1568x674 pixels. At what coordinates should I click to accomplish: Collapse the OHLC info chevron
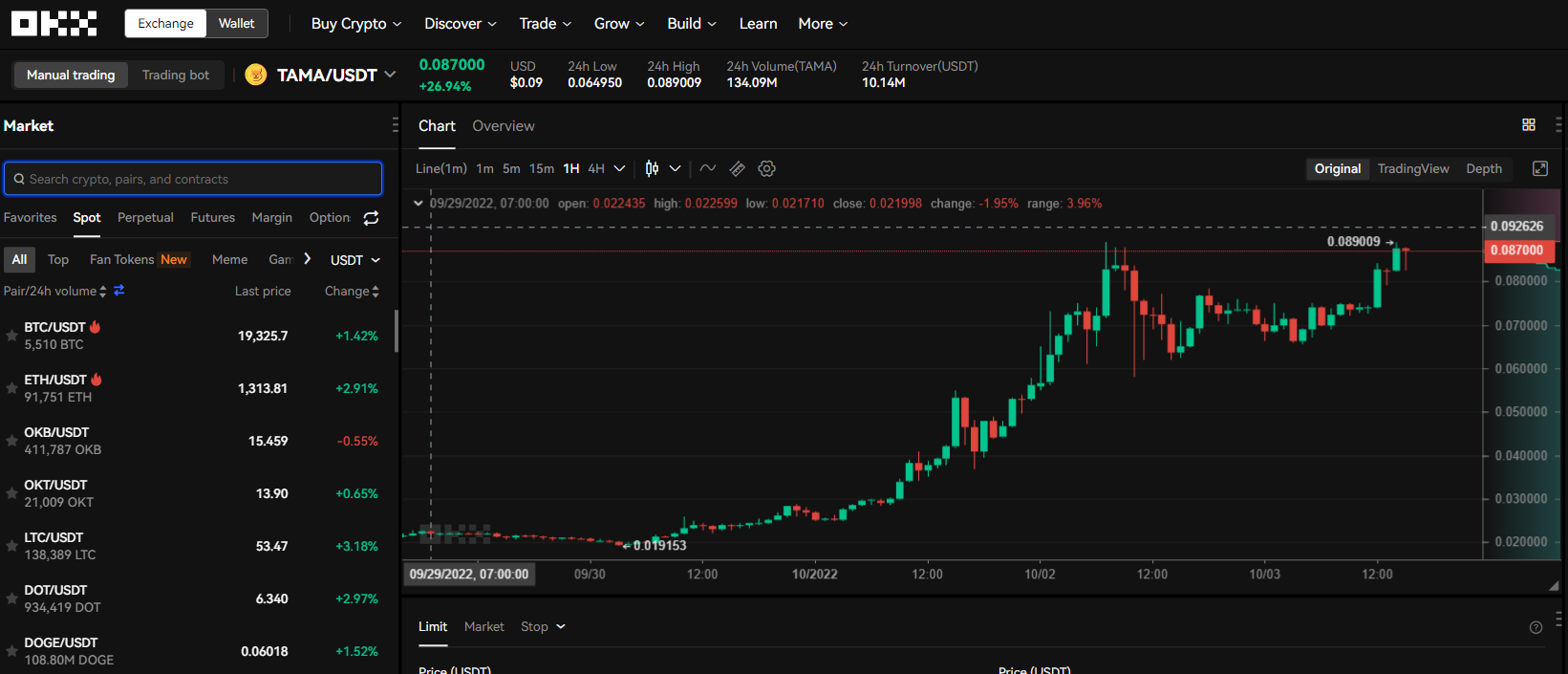click(419, 204)
